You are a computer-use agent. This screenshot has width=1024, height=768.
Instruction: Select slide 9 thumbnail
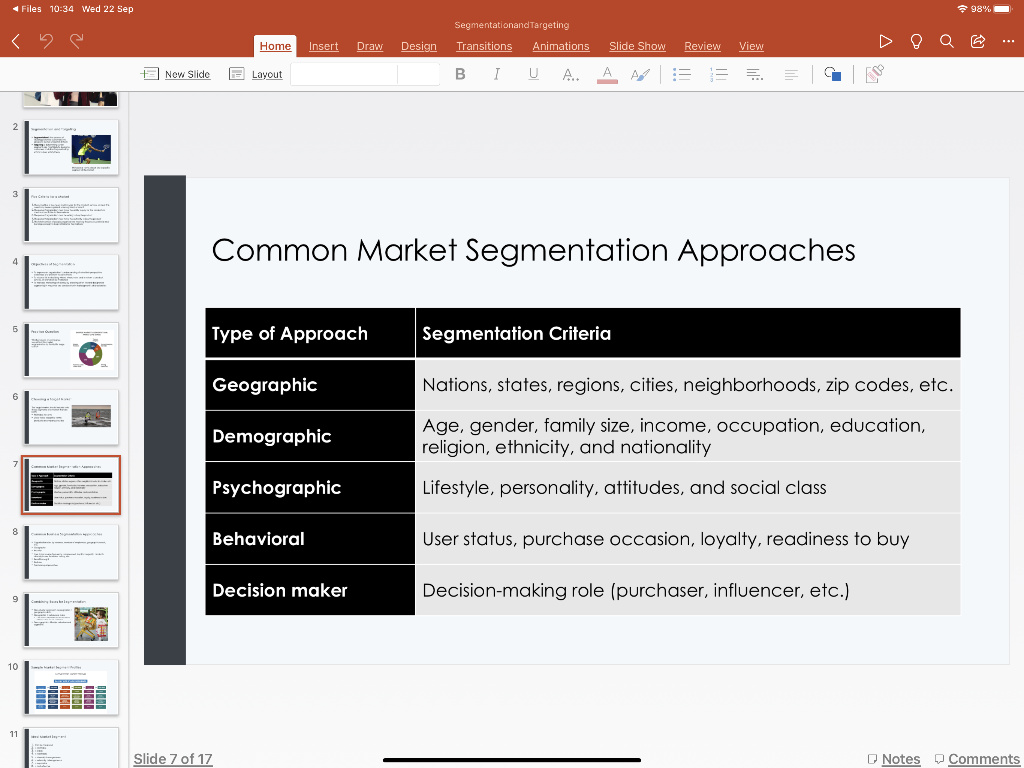pyautogui.click(x=71, y=620)
